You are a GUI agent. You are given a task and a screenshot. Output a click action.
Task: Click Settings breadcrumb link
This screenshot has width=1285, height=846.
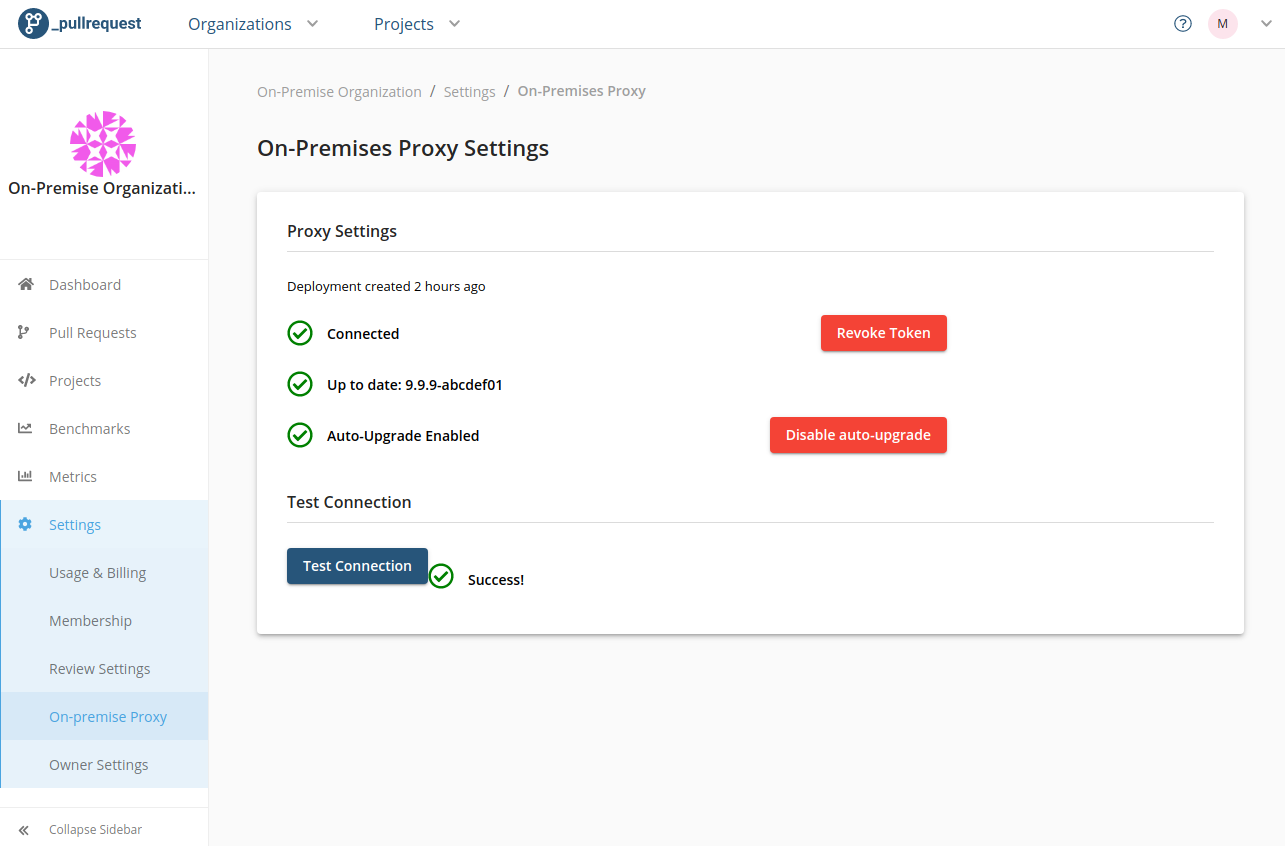(469, 91)
